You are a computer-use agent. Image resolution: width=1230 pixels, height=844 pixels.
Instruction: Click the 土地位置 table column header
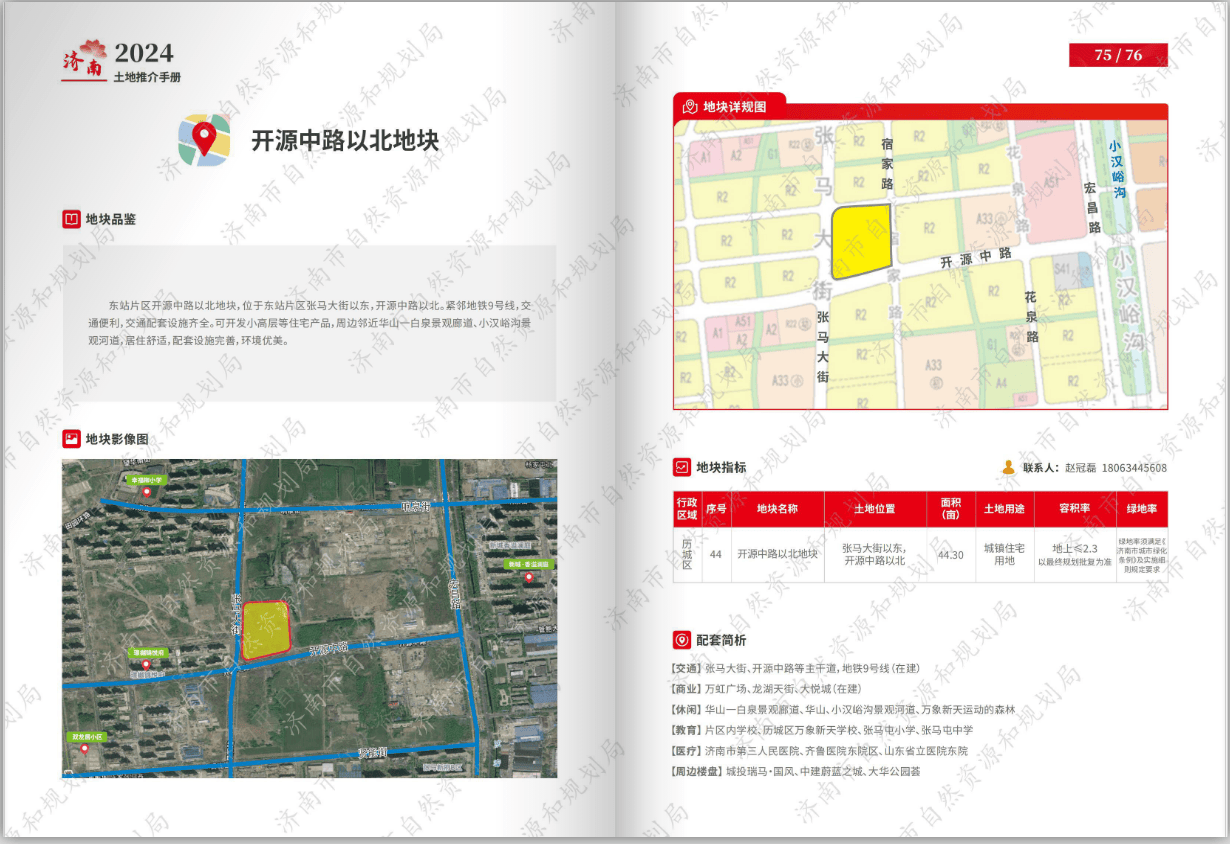pos(874,509)
